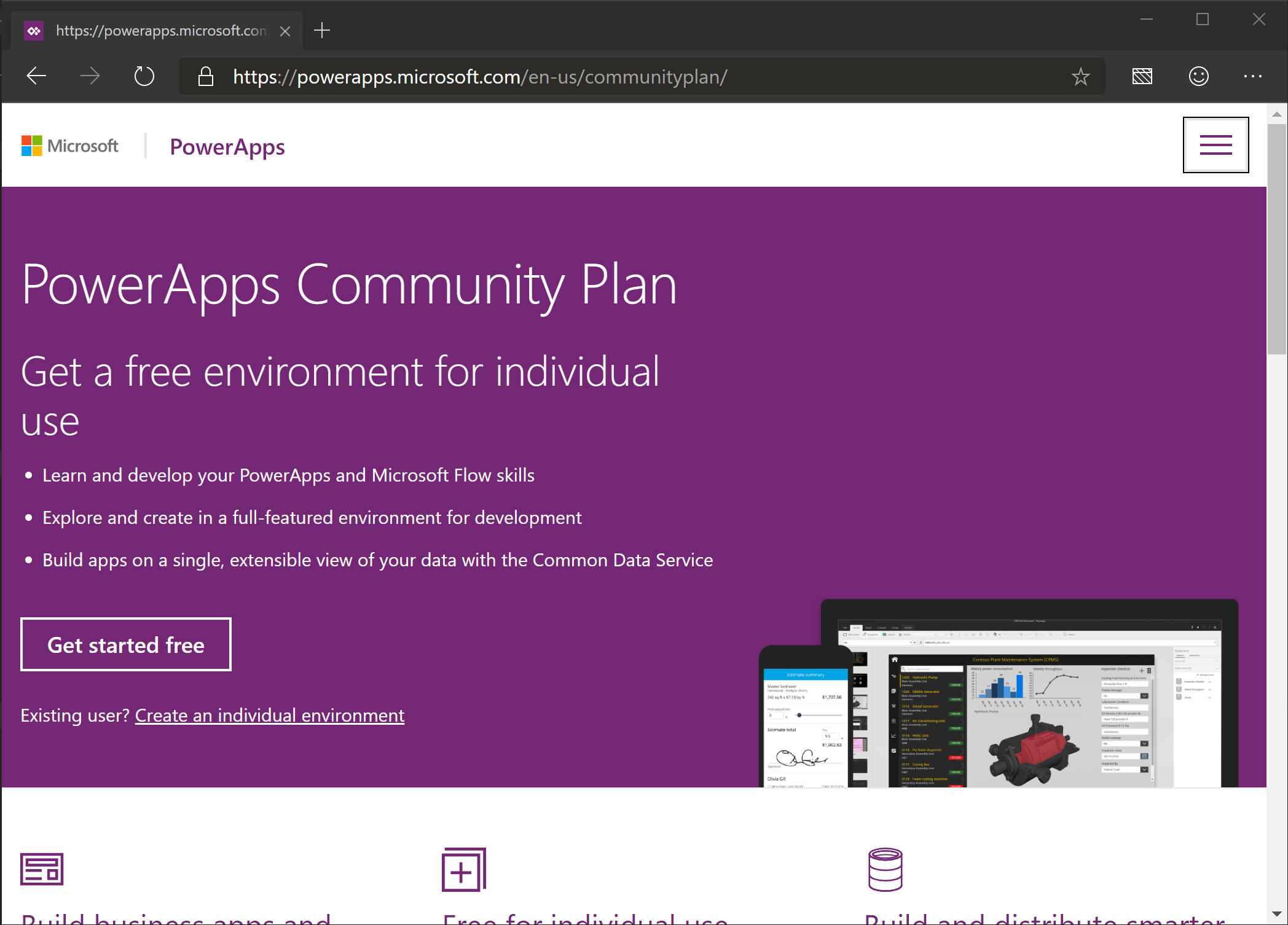Open the reading list/favorites star icon
Image resolution: width=1288 pixels, height=925 pixels.
tap(1080, 76)
